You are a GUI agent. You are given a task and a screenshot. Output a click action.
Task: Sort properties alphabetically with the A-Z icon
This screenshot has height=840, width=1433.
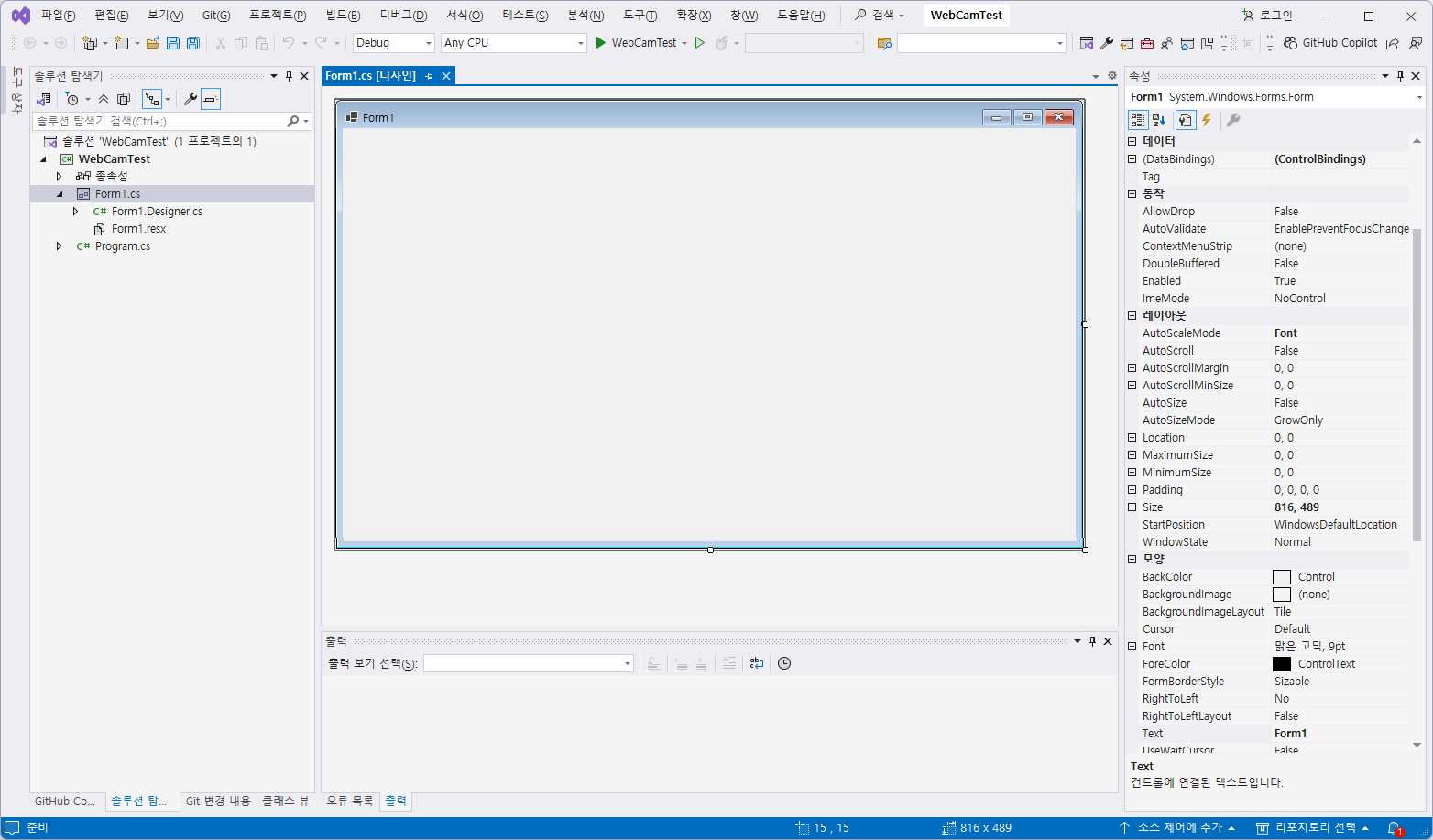point(1159,120)
